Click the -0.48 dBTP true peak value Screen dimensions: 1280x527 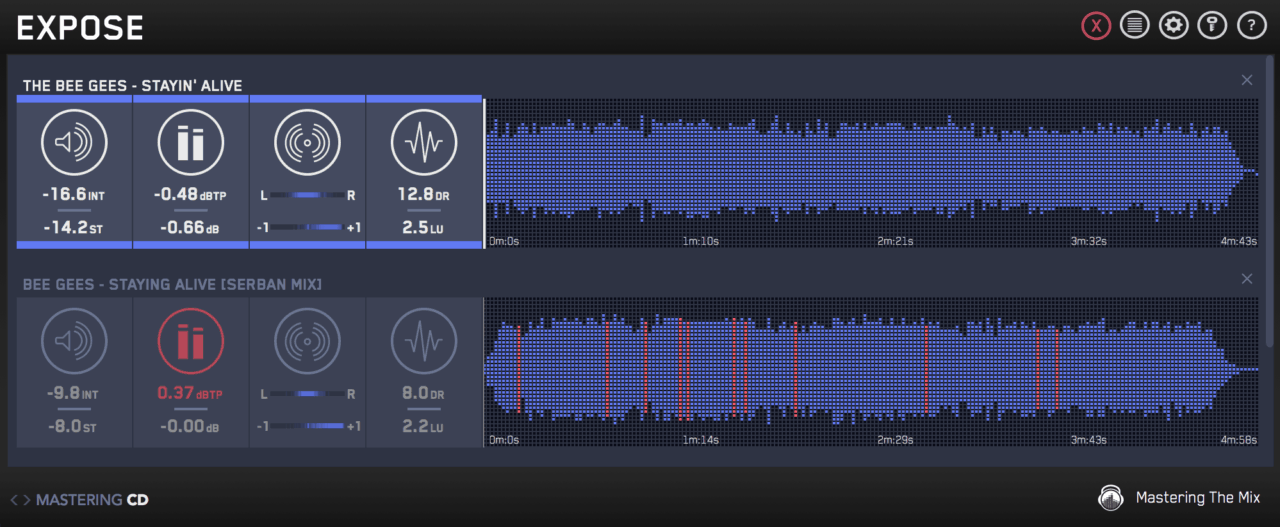(191, 196)
